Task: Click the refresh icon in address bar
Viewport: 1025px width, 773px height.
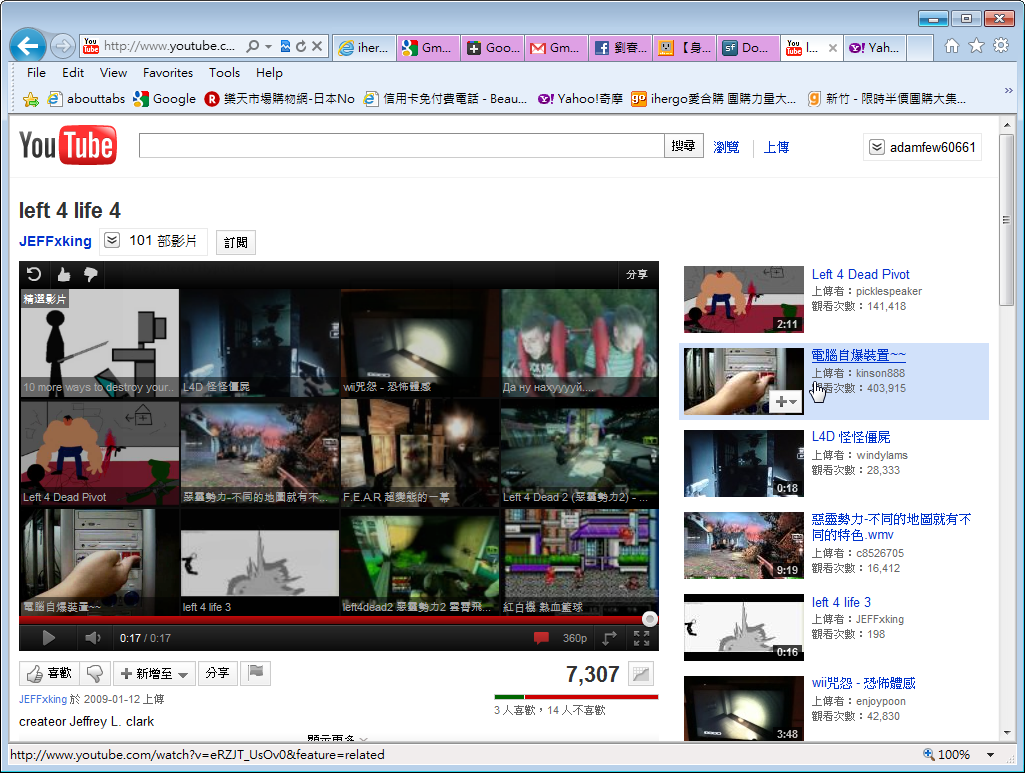Action: tap(301, 46)
